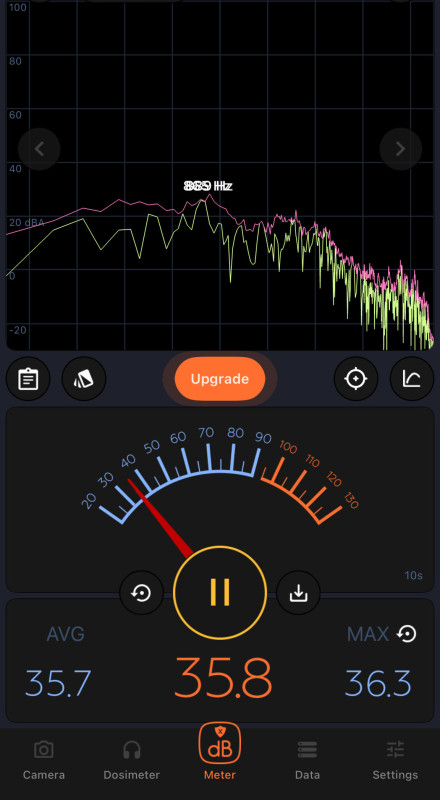
Task: Go to previous chart with left arrow
Action: pyautogui.click(x=39, y=149)
